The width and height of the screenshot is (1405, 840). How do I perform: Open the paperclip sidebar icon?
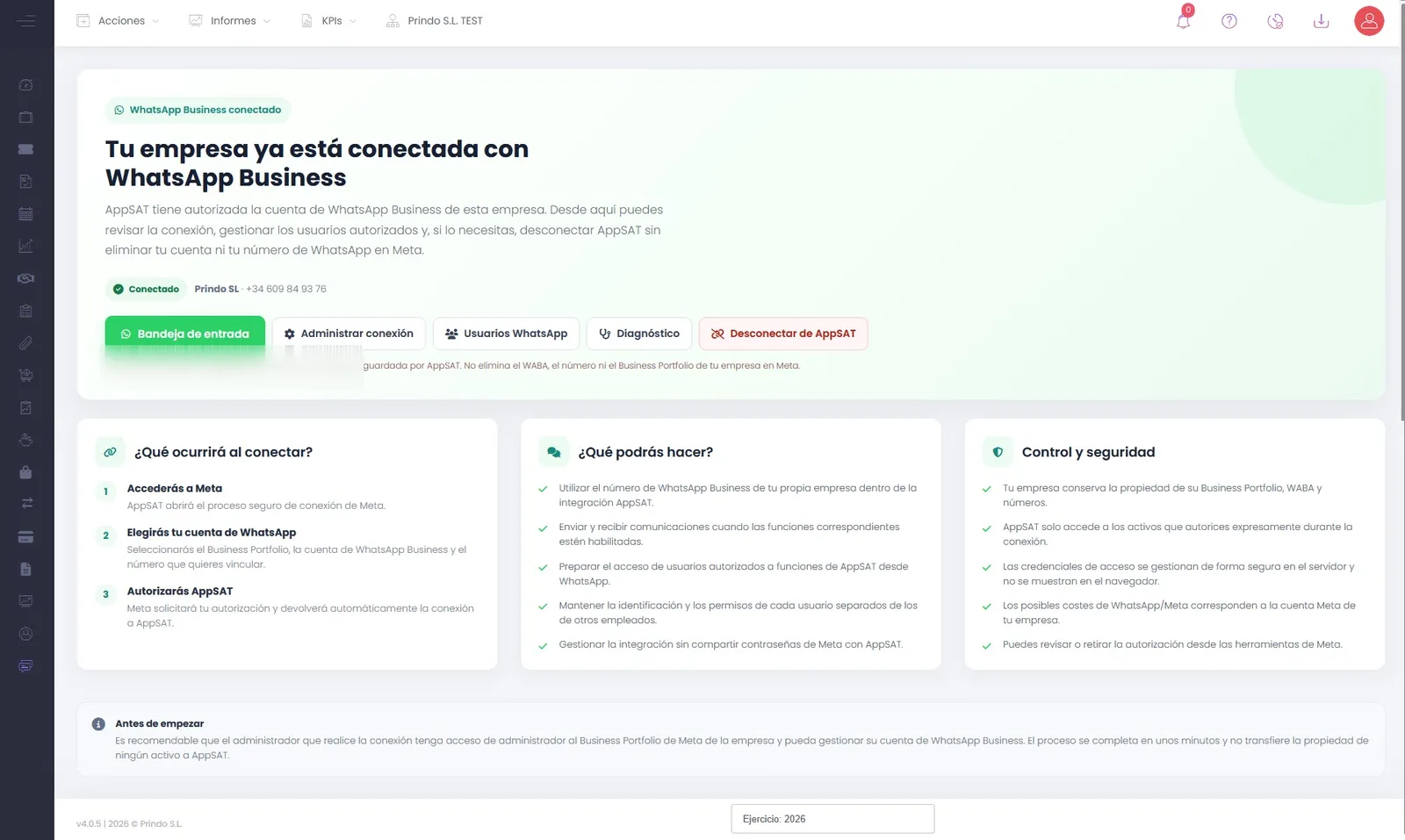point(25,343)
